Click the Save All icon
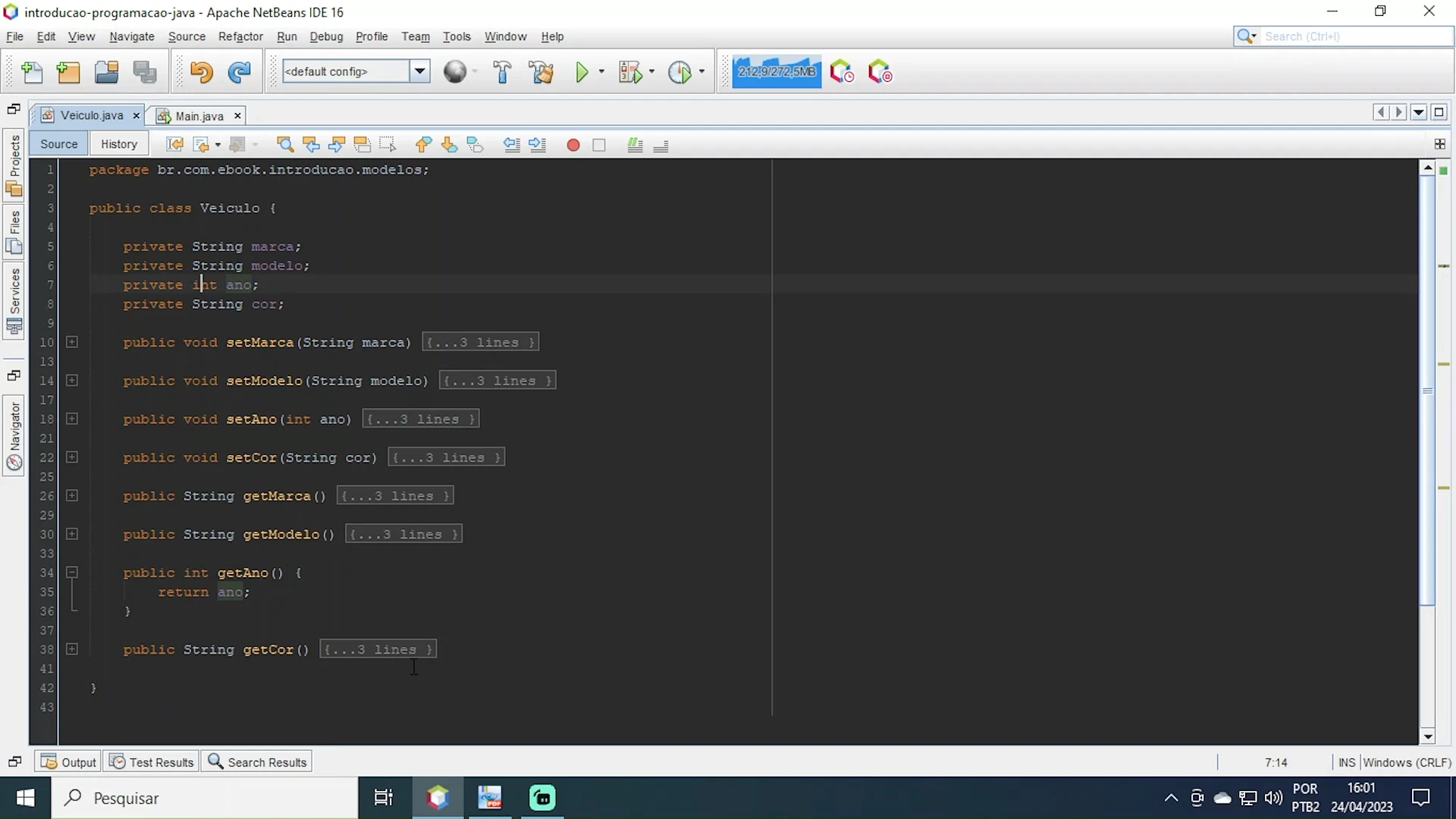This screenshot has height=819, width=1456. [145, 72]
